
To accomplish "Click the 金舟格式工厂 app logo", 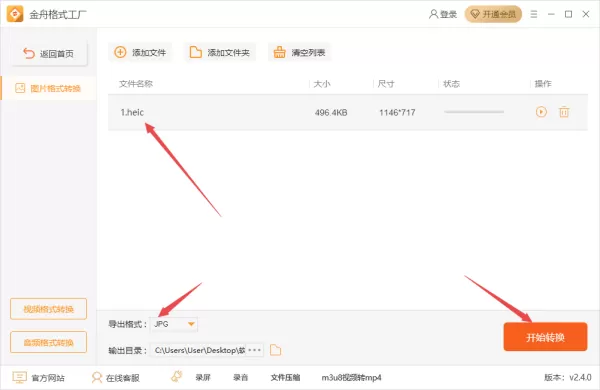I will coord(15,14).
